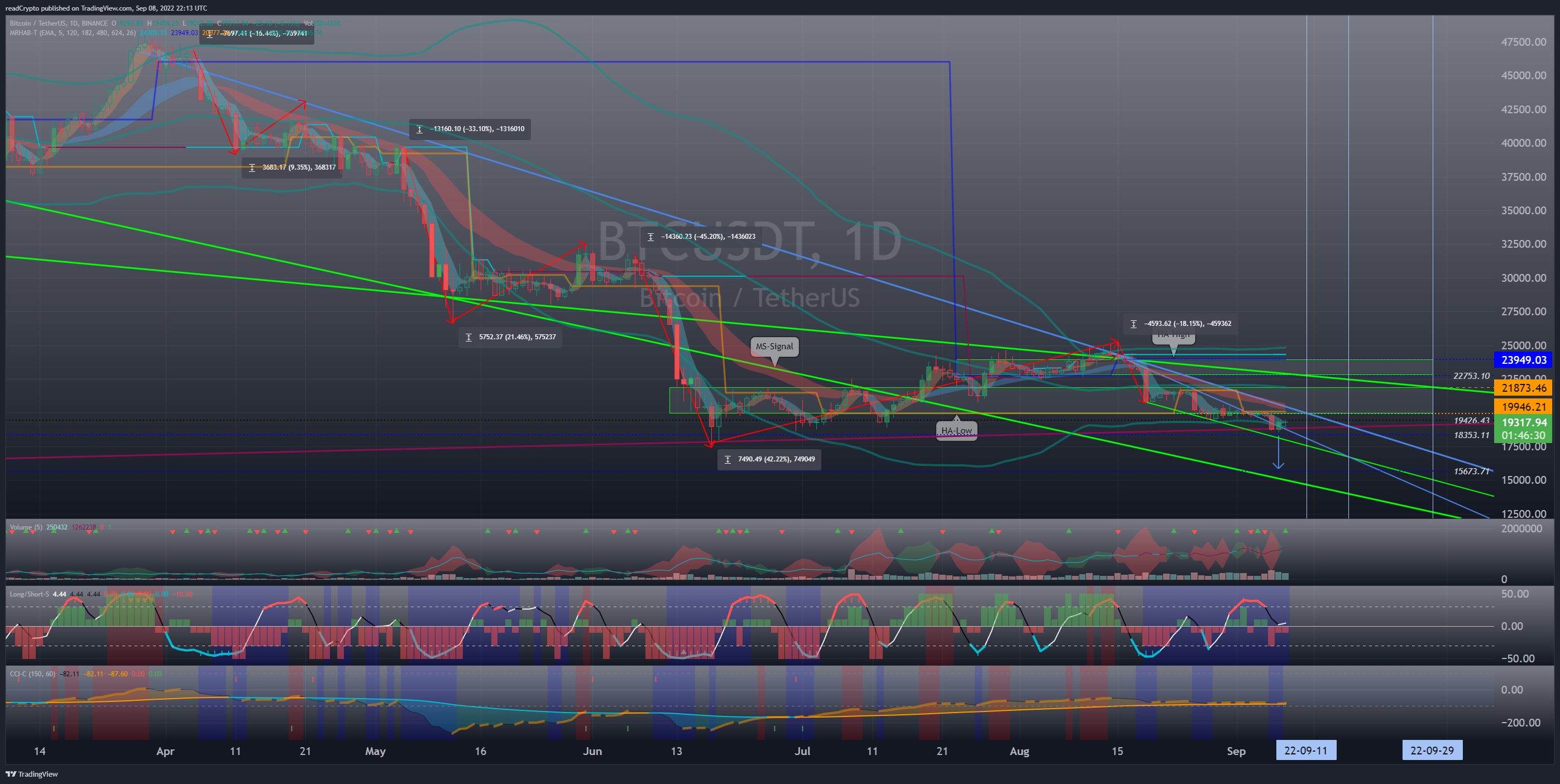This screenshot has width=1560, height=784.
Task: Click measure icon beside -13160.10 (-33.10%) label
Action: click(x=420, y=129)
